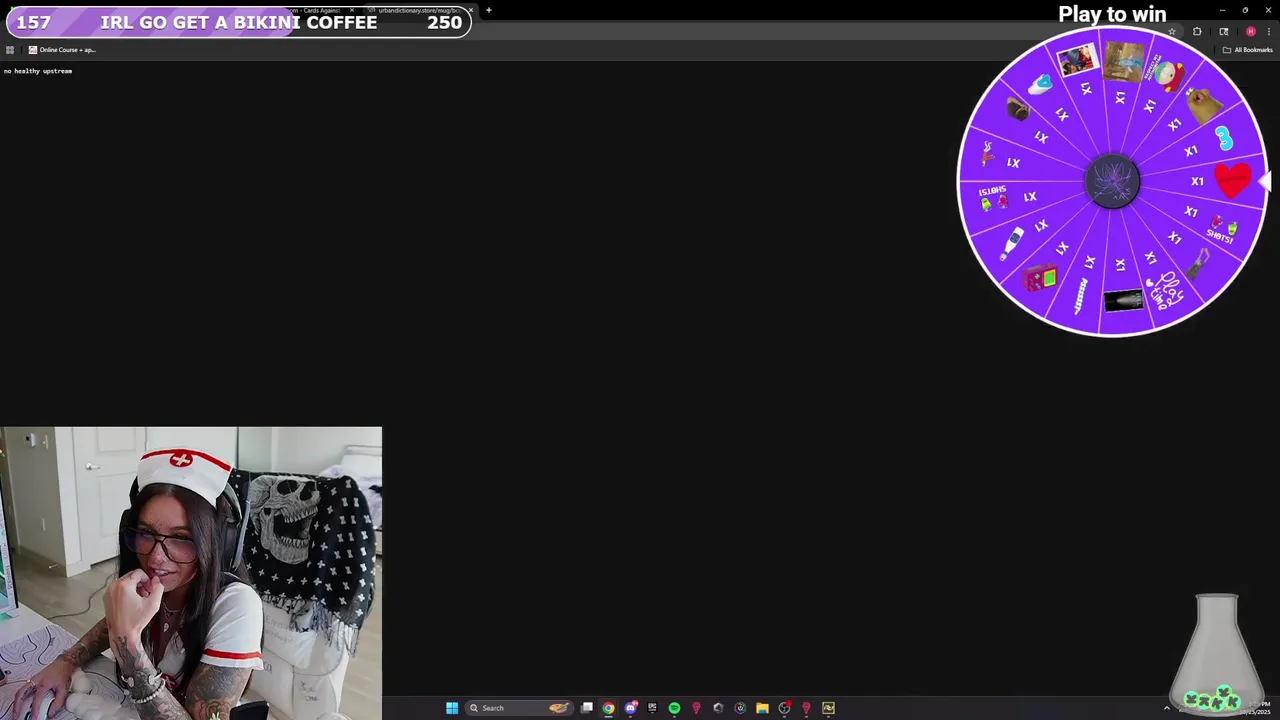Open the Windows Start menu
Image resolution: width=1280 pixels, height=720 pixels.
(452, 708)
